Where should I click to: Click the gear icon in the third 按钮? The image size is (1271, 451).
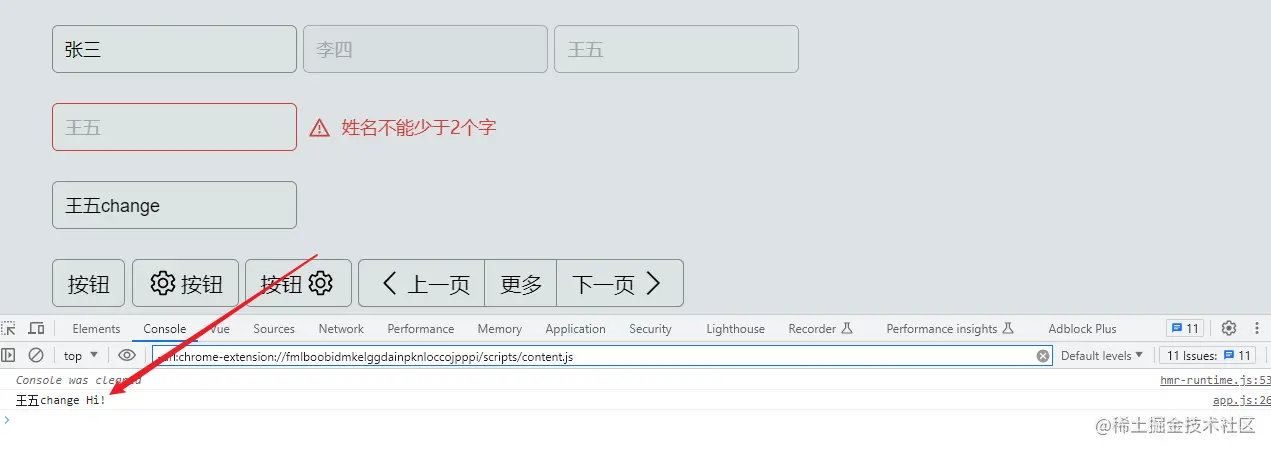320,284
